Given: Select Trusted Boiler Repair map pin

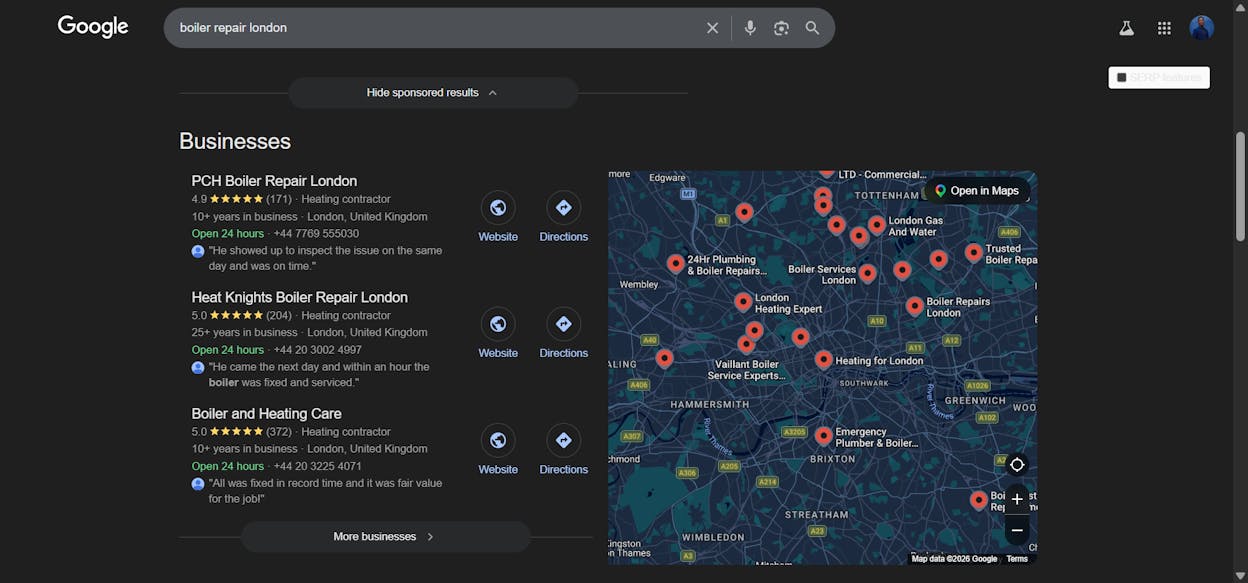Looking at the screenshot, I should pyautogui.click(x=974, y=253).
